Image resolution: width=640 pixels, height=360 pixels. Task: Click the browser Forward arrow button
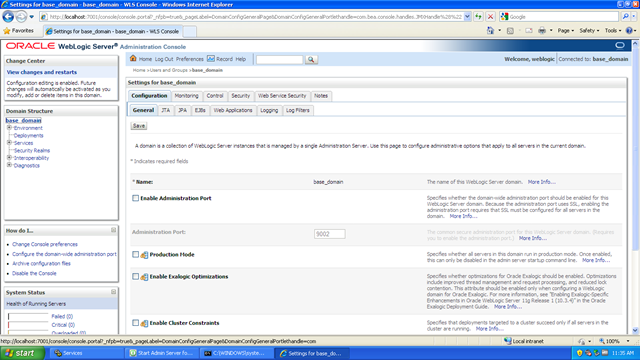click(x=21, y=17)
